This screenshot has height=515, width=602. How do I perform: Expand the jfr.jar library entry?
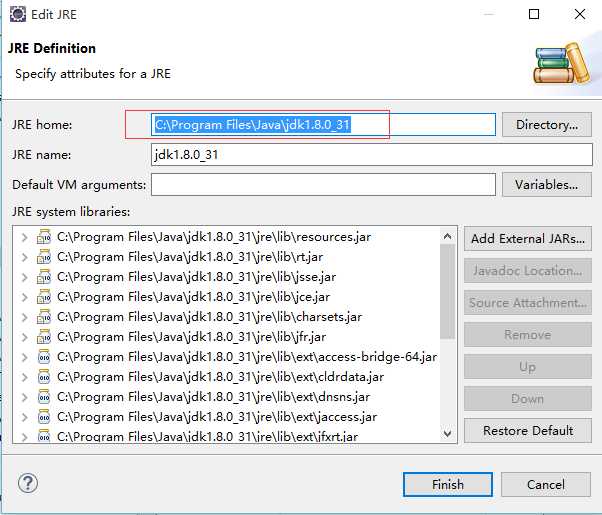click(x=25, y=337)
